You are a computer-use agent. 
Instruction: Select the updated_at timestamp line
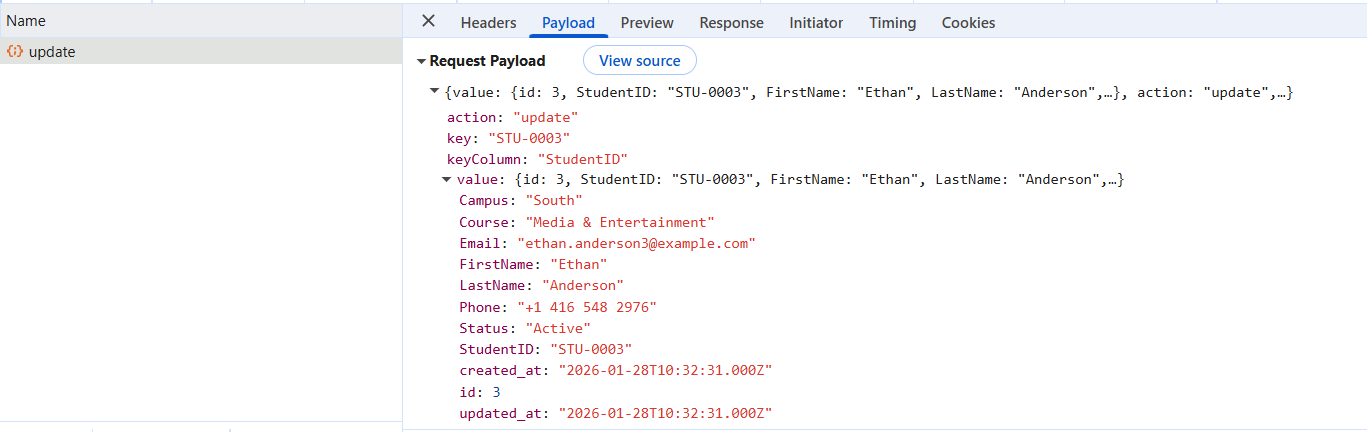[615, 413]
